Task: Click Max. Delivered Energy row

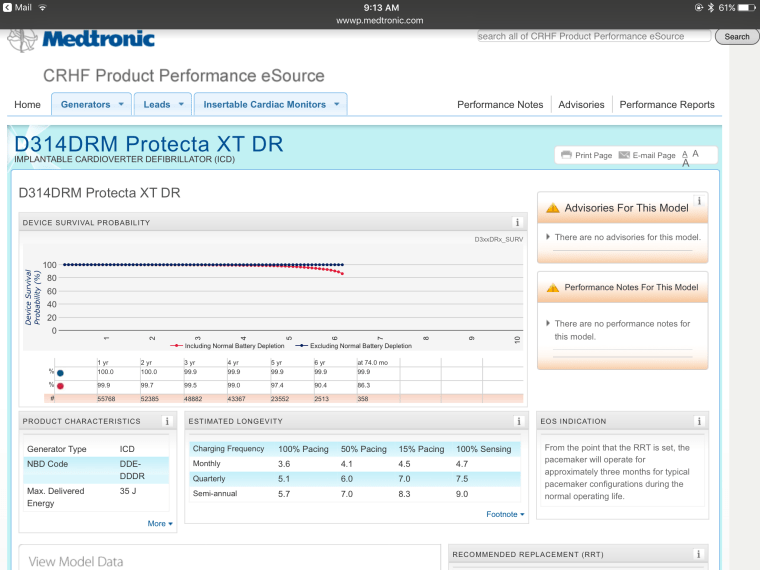Action: coord(96,497)
